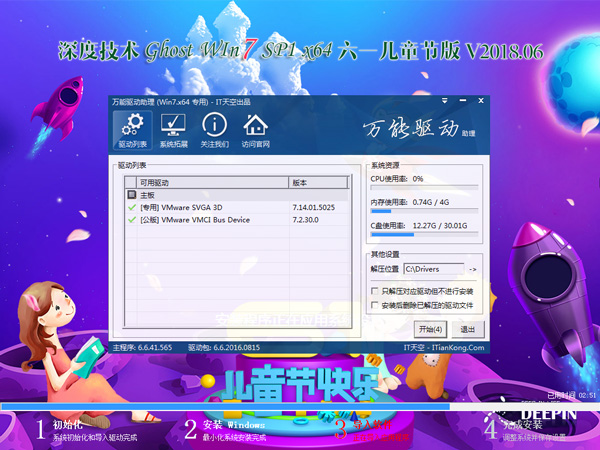
Task: Select version text 7.14.01.5025
Action: coord(313,207)
